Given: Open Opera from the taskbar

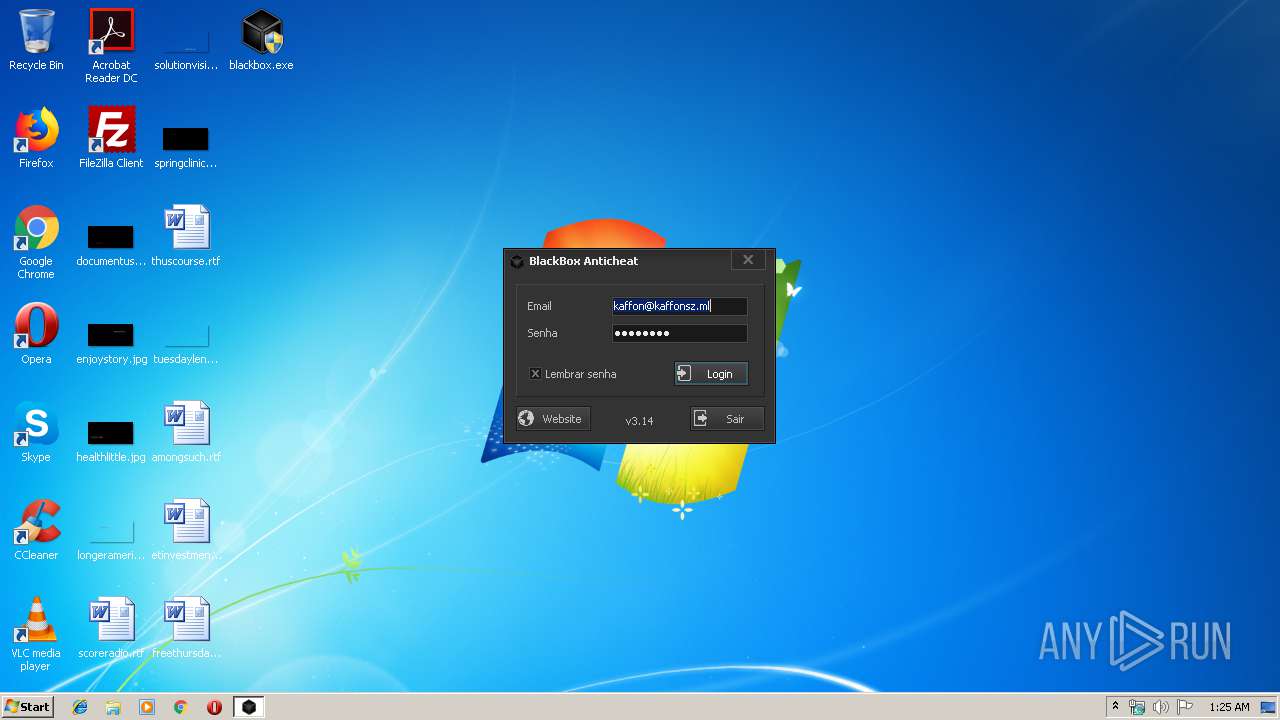Looking at the screenshot, I should pyautogui.click(x=214, y=707).
